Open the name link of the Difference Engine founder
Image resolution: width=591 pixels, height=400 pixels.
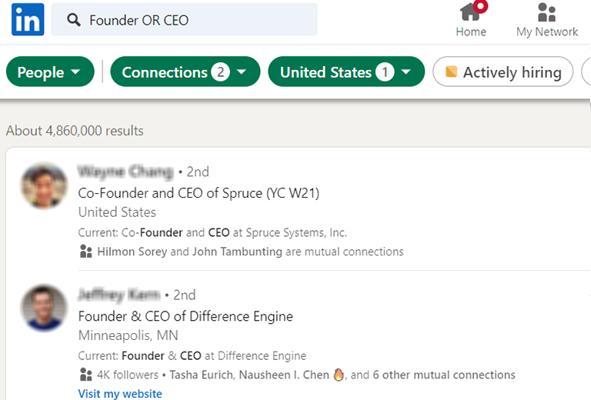point(119,294)
